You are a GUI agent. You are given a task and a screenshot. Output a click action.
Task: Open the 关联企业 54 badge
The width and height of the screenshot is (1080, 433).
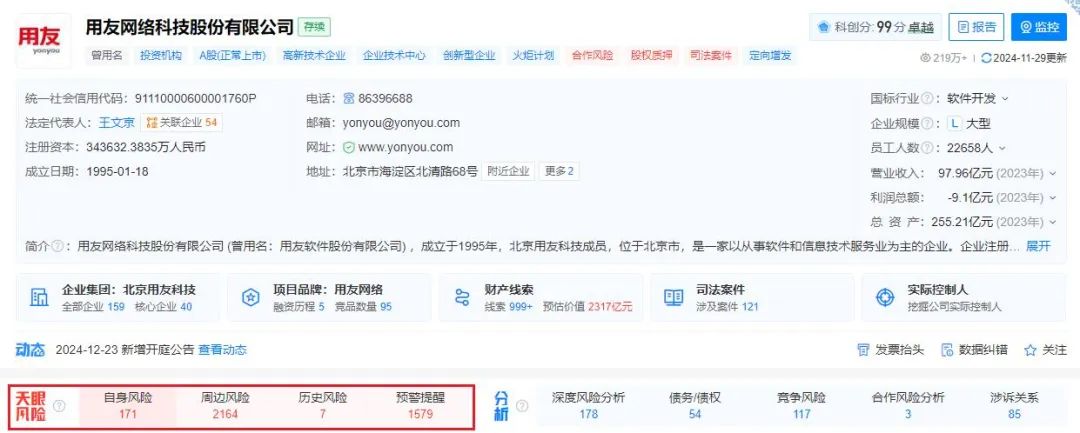[182, 123]
